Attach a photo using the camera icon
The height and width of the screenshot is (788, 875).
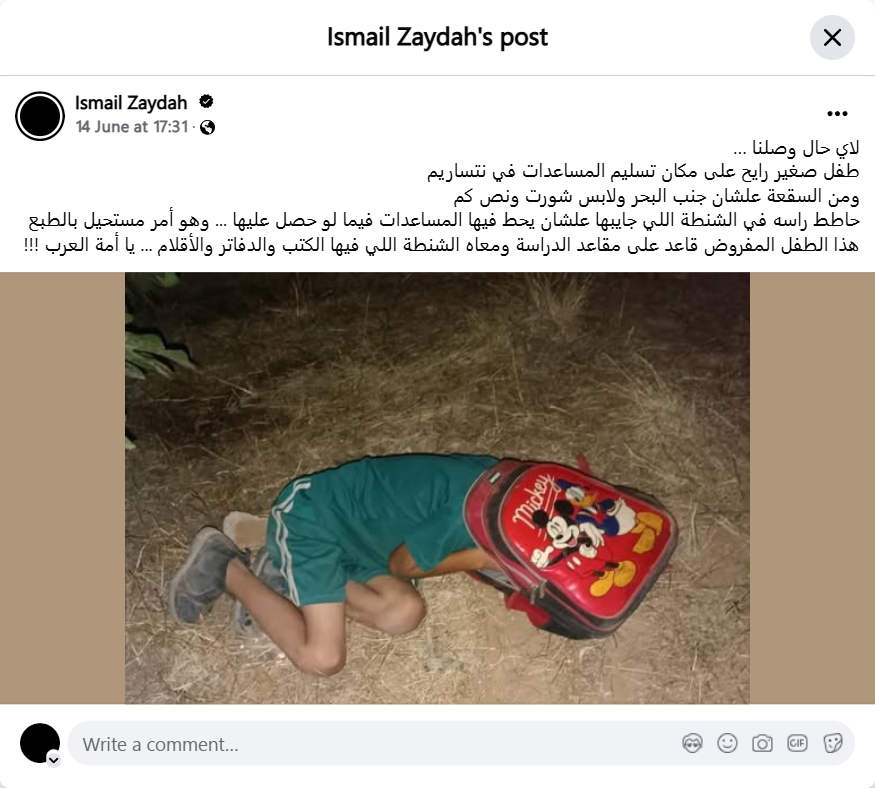pyautogui.click(x=762, y=743)
